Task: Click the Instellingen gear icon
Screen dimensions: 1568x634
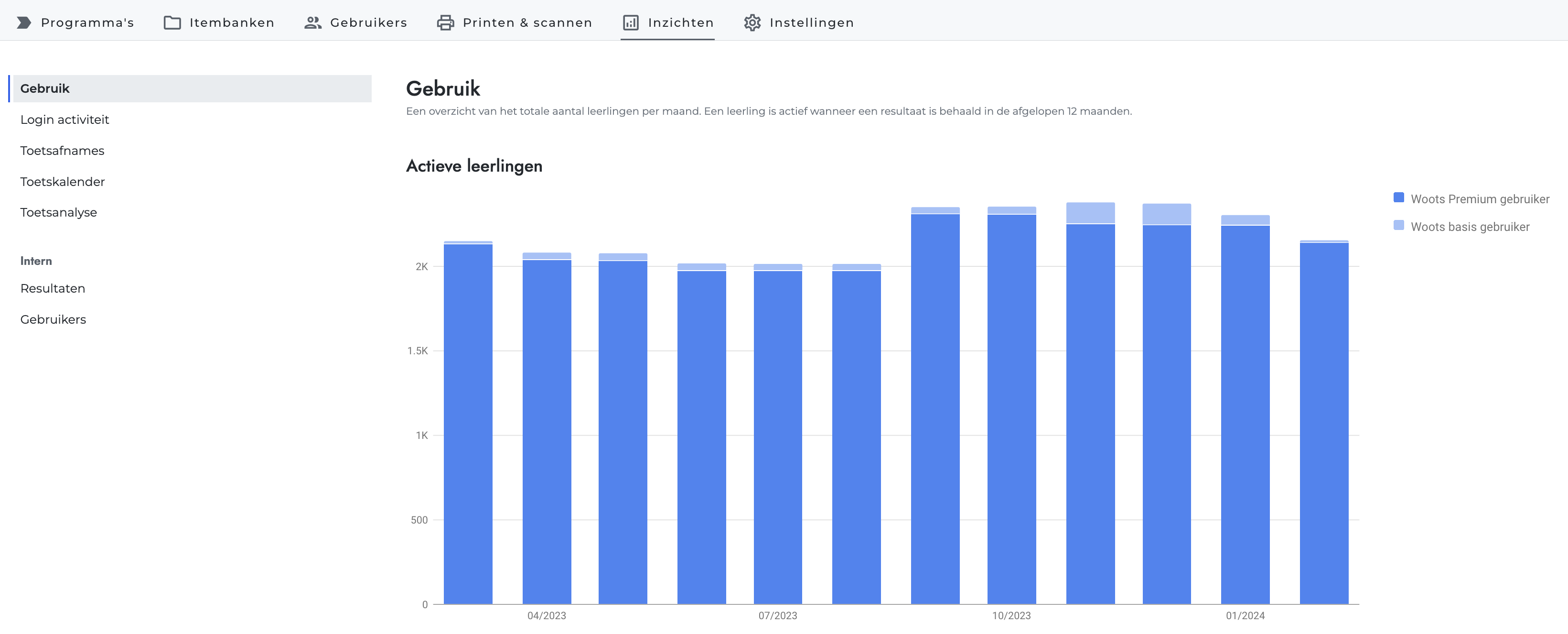Action: click(752, 22)
